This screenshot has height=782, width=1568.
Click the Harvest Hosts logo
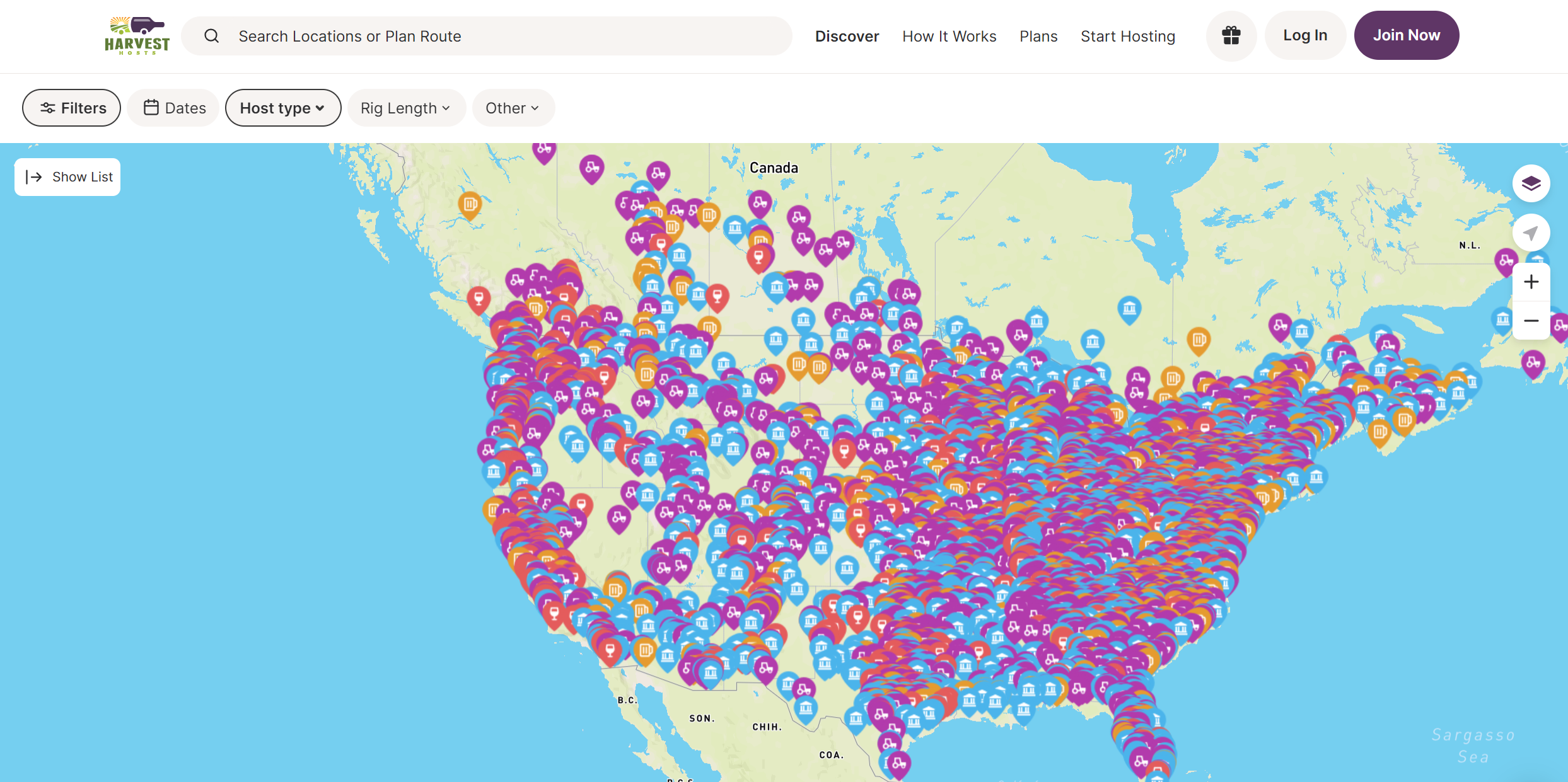click(x=137, y=36)
